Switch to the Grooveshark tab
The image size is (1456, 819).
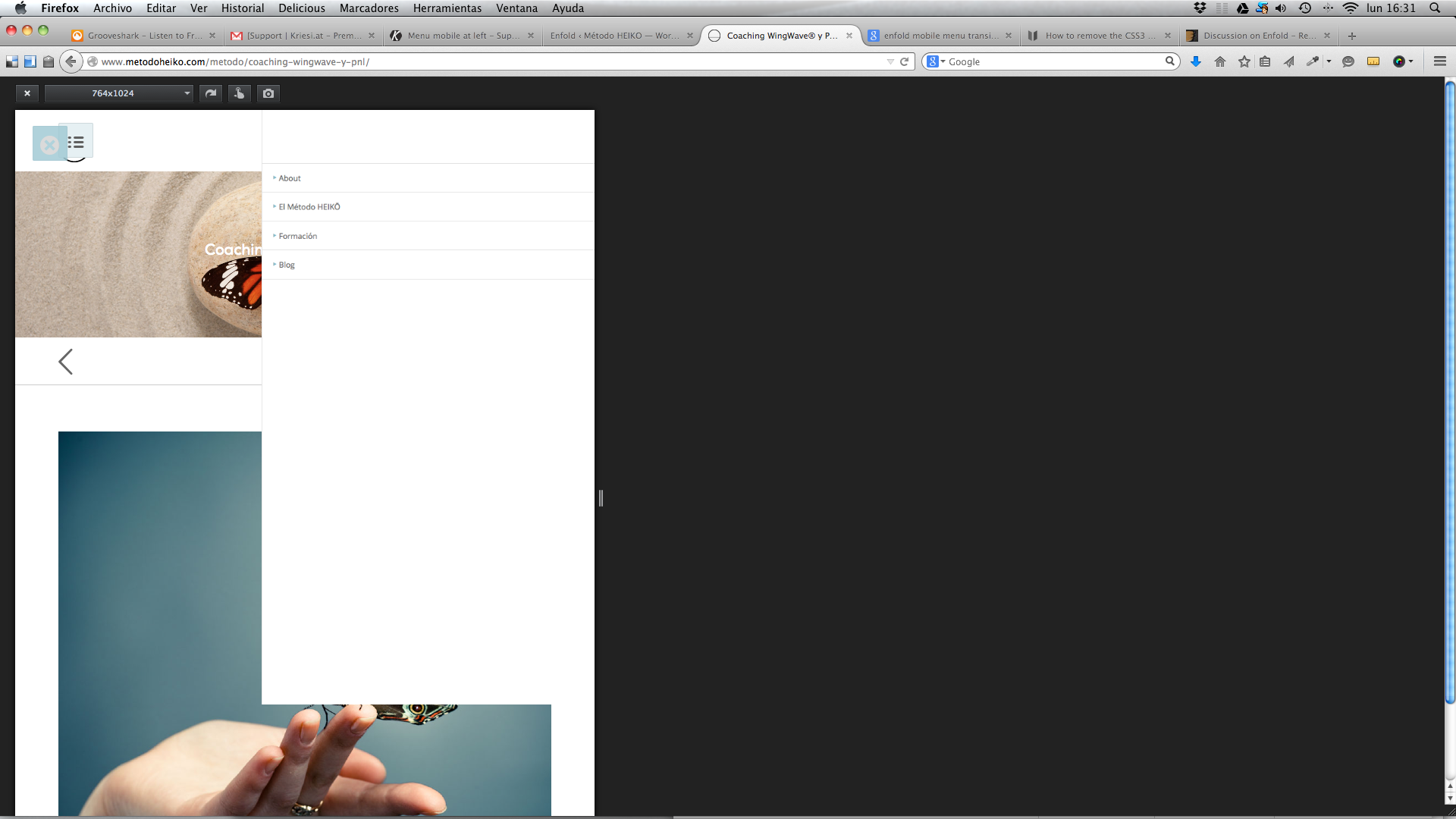tap(144, 36)
